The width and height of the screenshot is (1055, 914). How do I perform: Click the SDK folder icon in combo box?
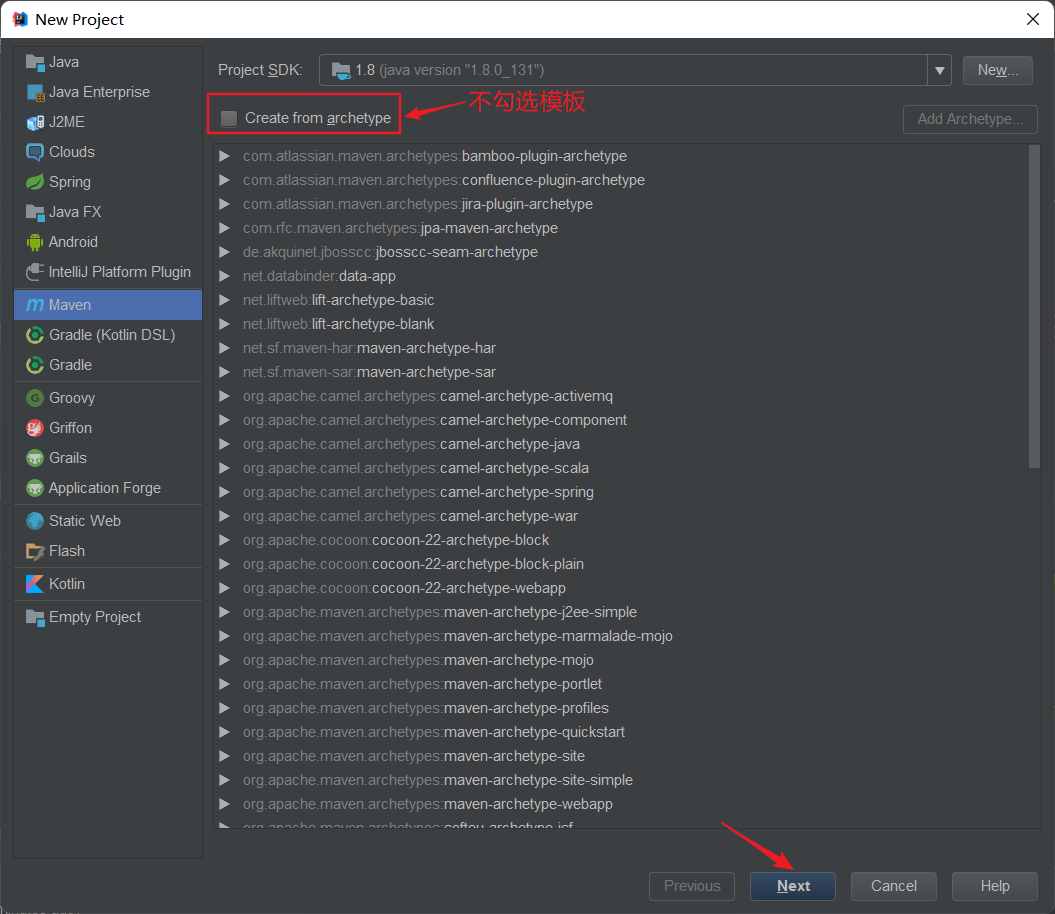click(341, 70)
